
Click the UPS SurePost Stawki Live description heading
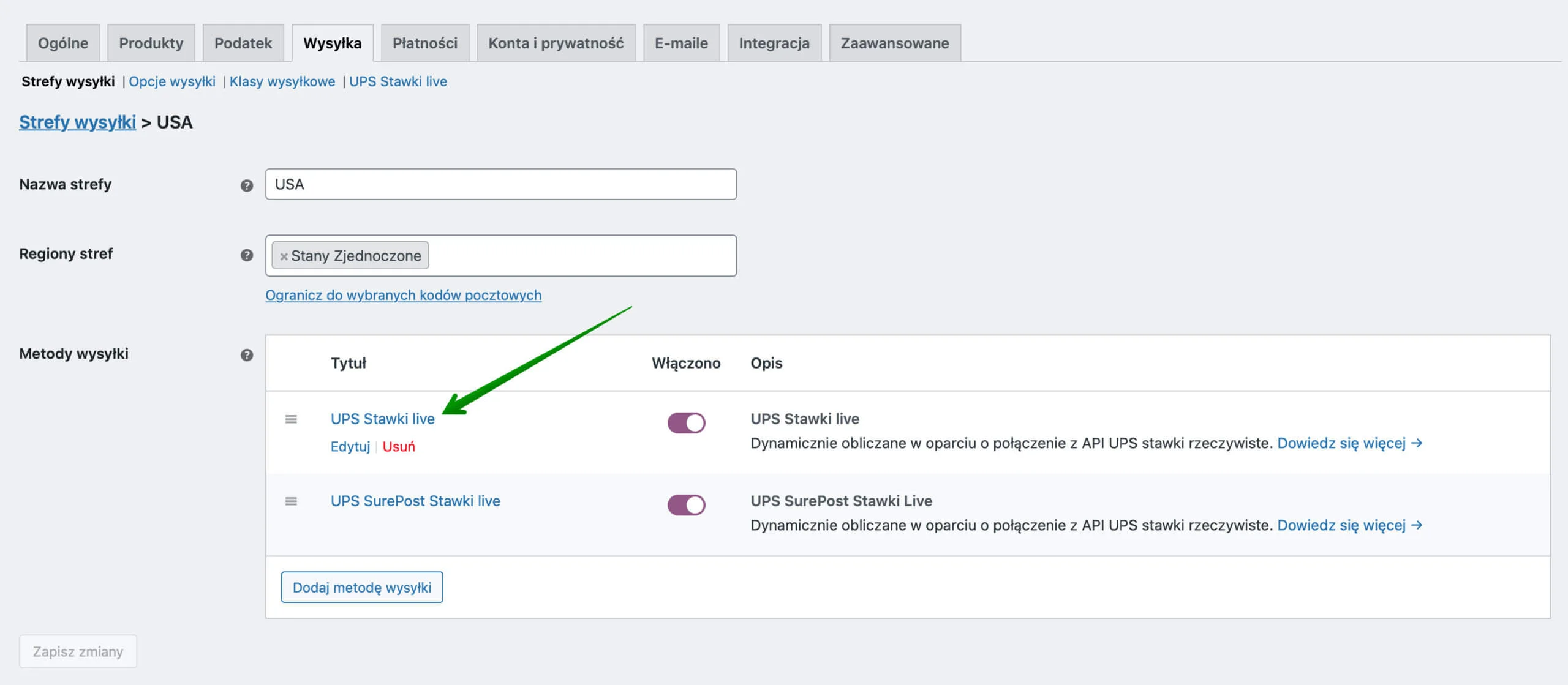pyautogui.click(x=842, y=501)
